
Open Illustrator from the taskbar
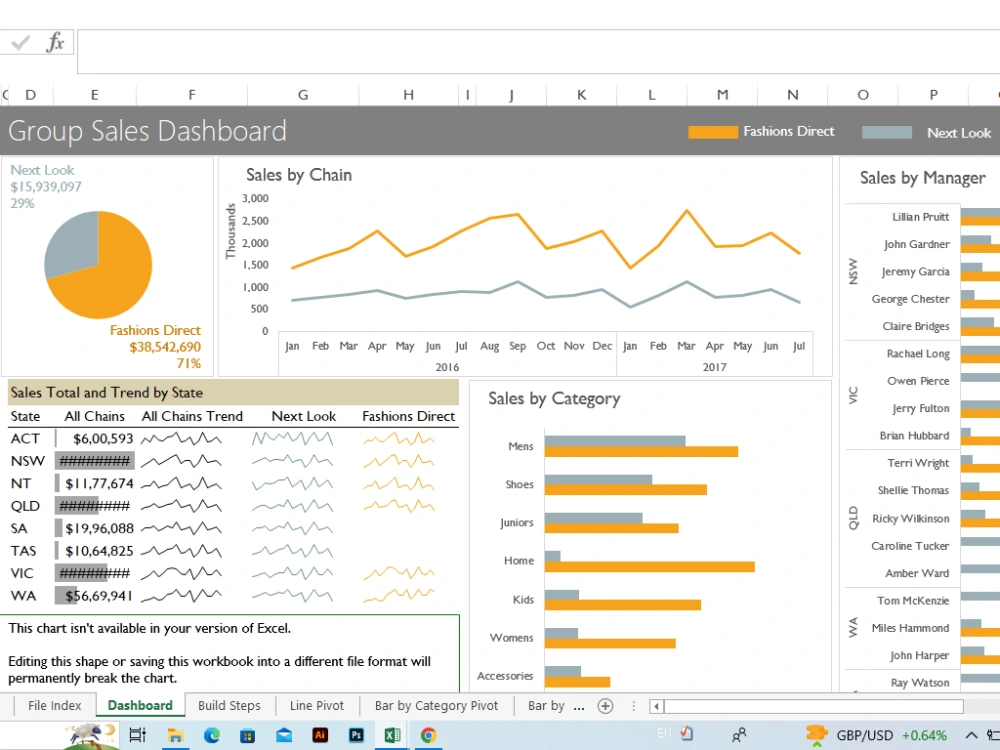[320, 734]
